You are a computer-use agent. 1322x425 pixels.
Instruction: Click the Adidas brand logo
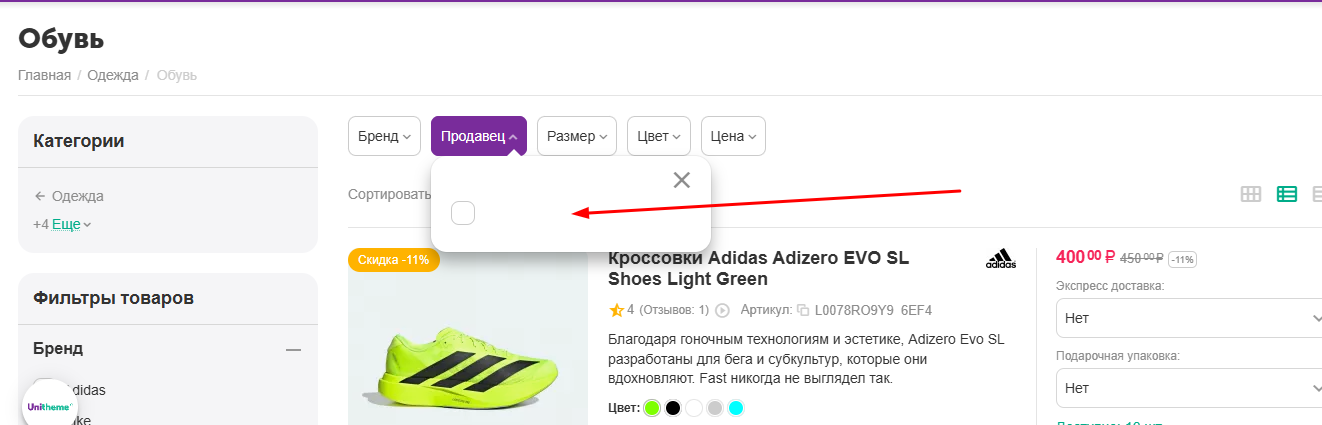pyautogui.click(x=1000, y=260)
